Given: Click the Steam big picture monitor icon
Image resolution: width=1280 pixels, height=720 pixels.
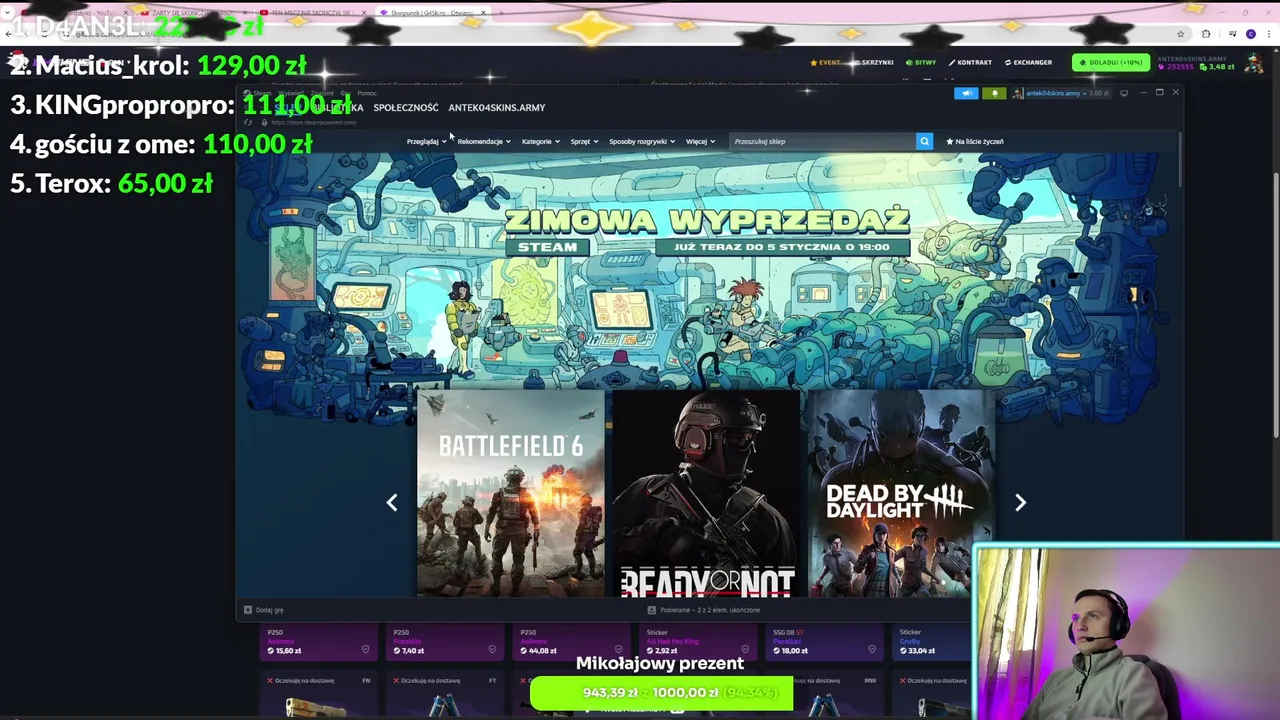Looking at the screenshot, I should click(1124, 93).
